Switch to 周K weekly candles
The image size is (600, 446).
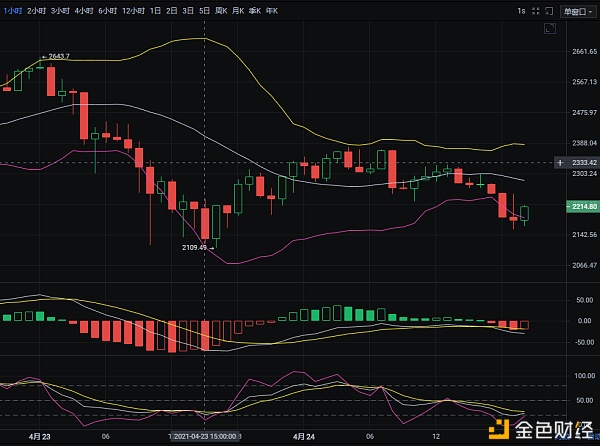pos(224,10)
